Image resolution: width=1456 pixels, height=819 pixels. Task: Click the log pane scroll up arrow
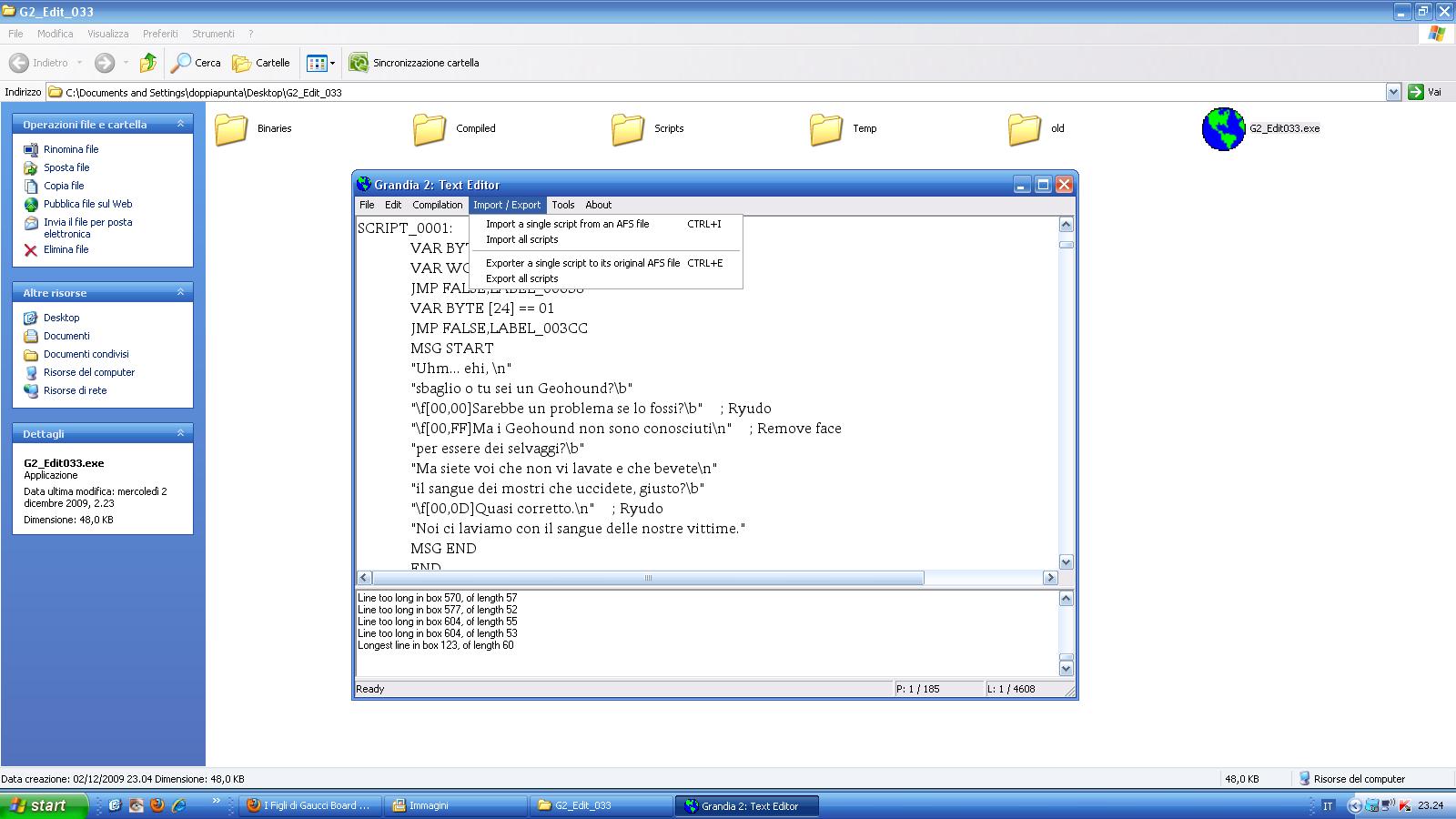click(1067, 599)
